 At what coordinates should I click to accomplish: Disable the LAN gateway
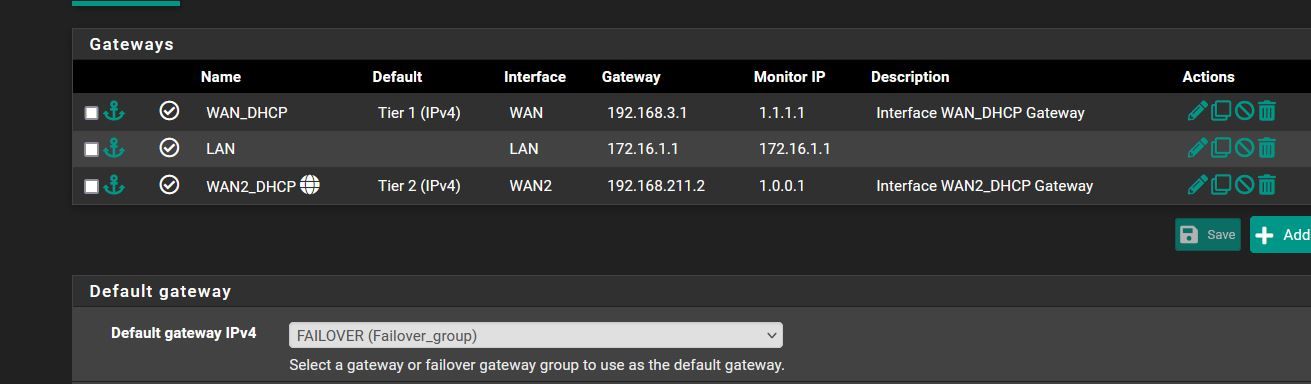pyautogui.click(x=1244, y=148)
